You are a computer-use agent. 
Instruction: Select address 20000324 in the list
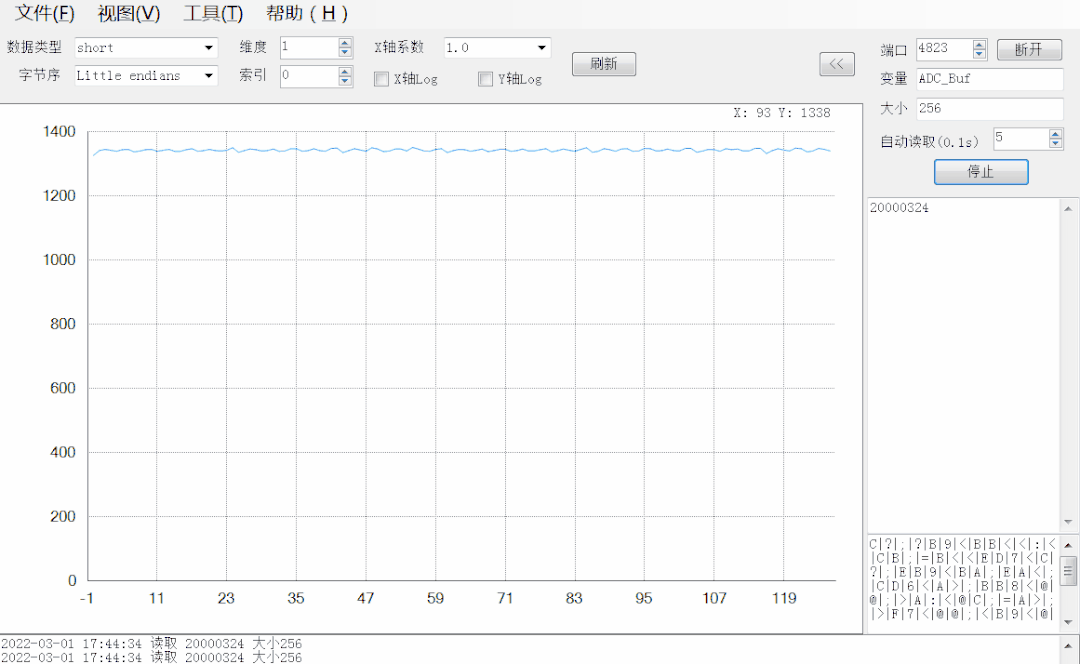click(899, 208)
